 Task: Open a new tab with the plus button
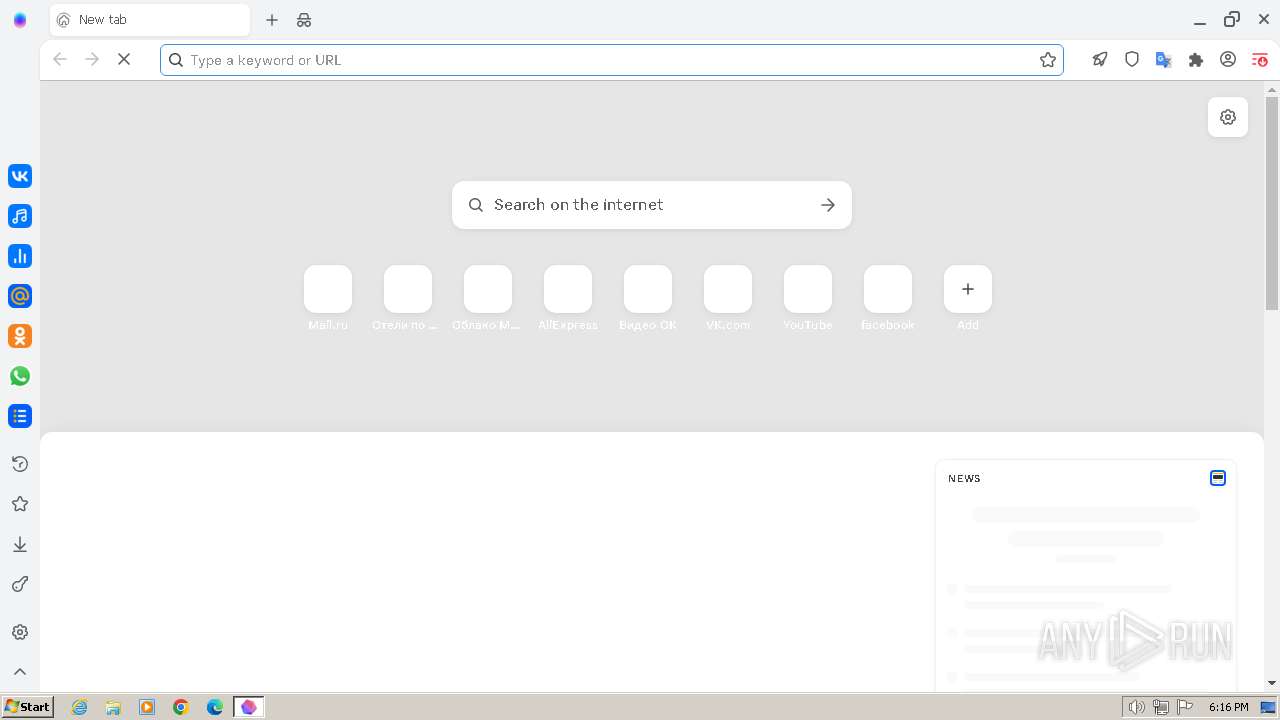(272, 20)
